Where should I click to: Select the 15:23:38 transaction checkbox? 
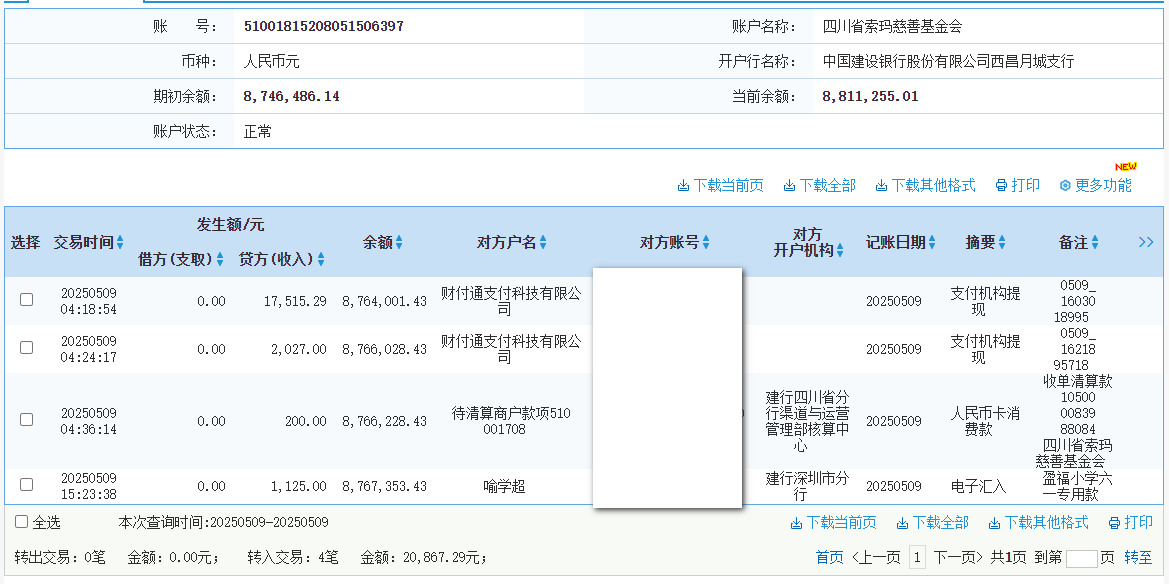(x=27, y=485)
